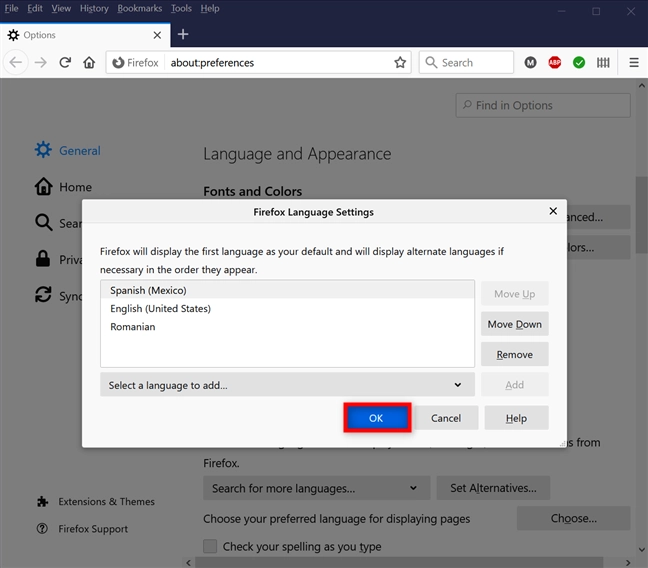Click the Search input in the toolbar
This screenshot has height=568, width=648.
click(466, 62)
